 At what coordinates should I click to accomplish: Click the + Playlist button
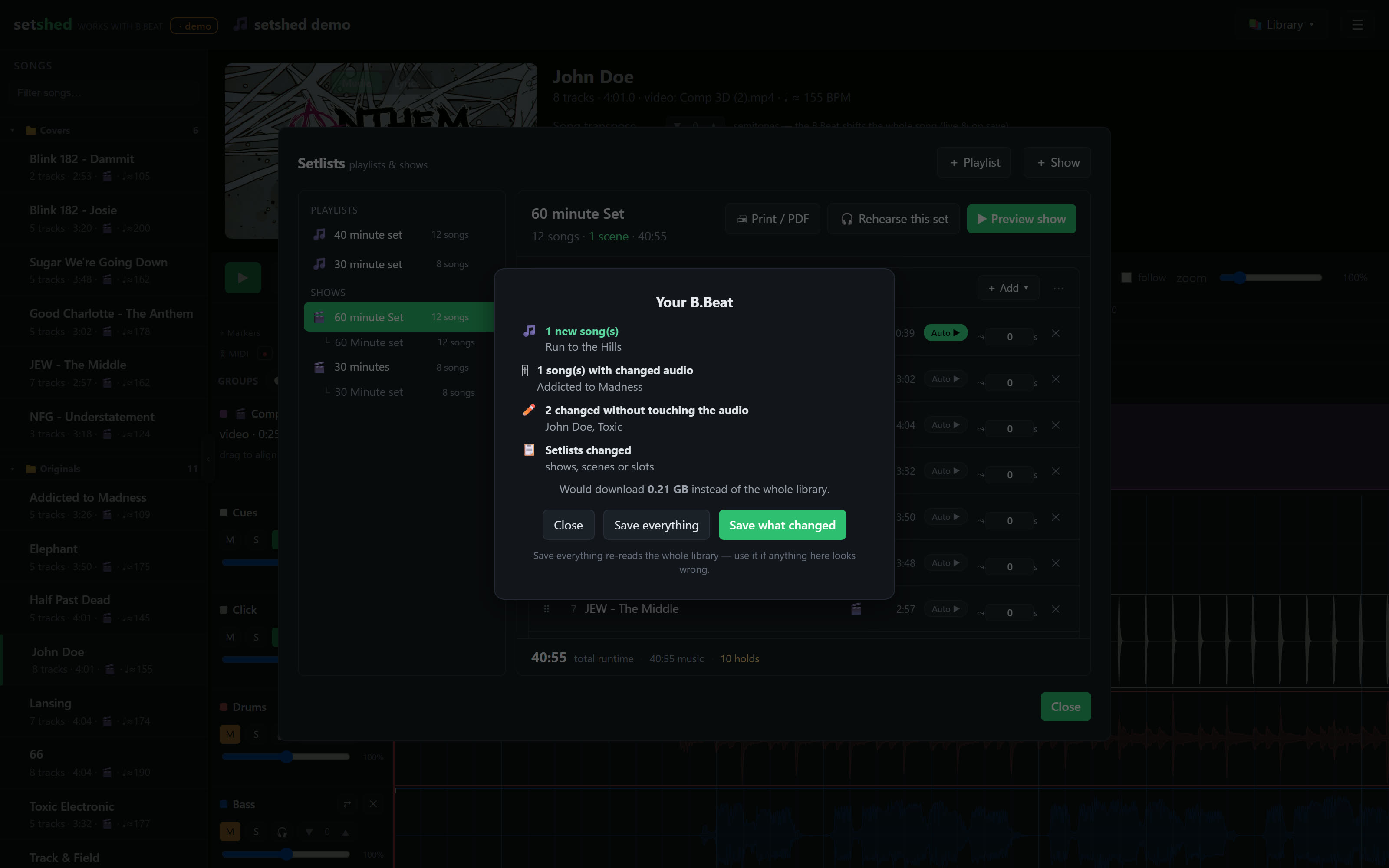[974, 162]
